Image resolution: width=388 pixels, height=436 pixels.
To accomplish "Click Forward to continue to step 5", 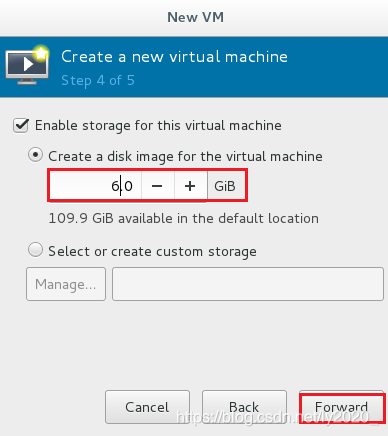I will (341, 407).
